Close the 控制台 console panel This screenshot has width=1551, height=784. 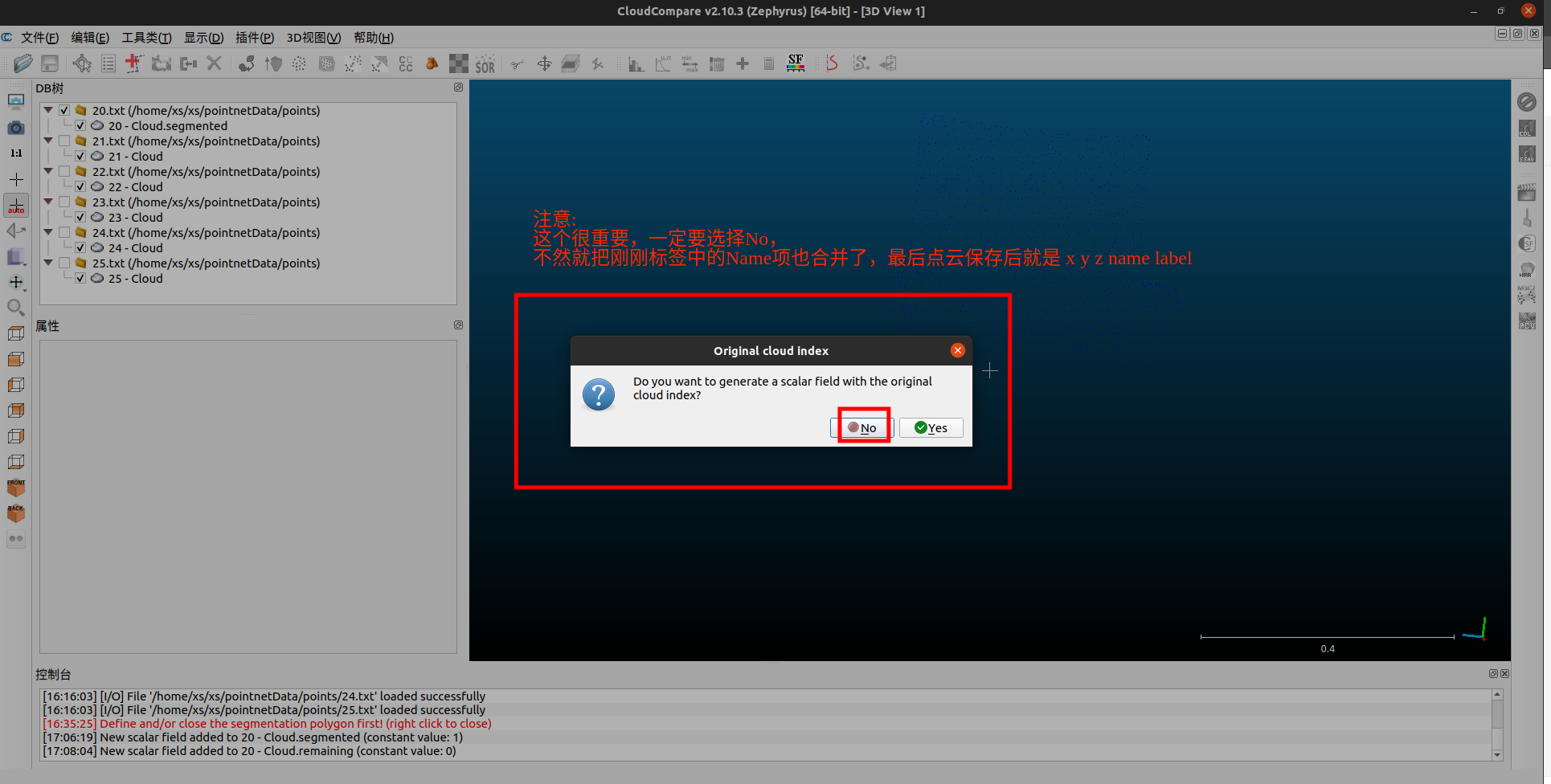click(1505, 674)
